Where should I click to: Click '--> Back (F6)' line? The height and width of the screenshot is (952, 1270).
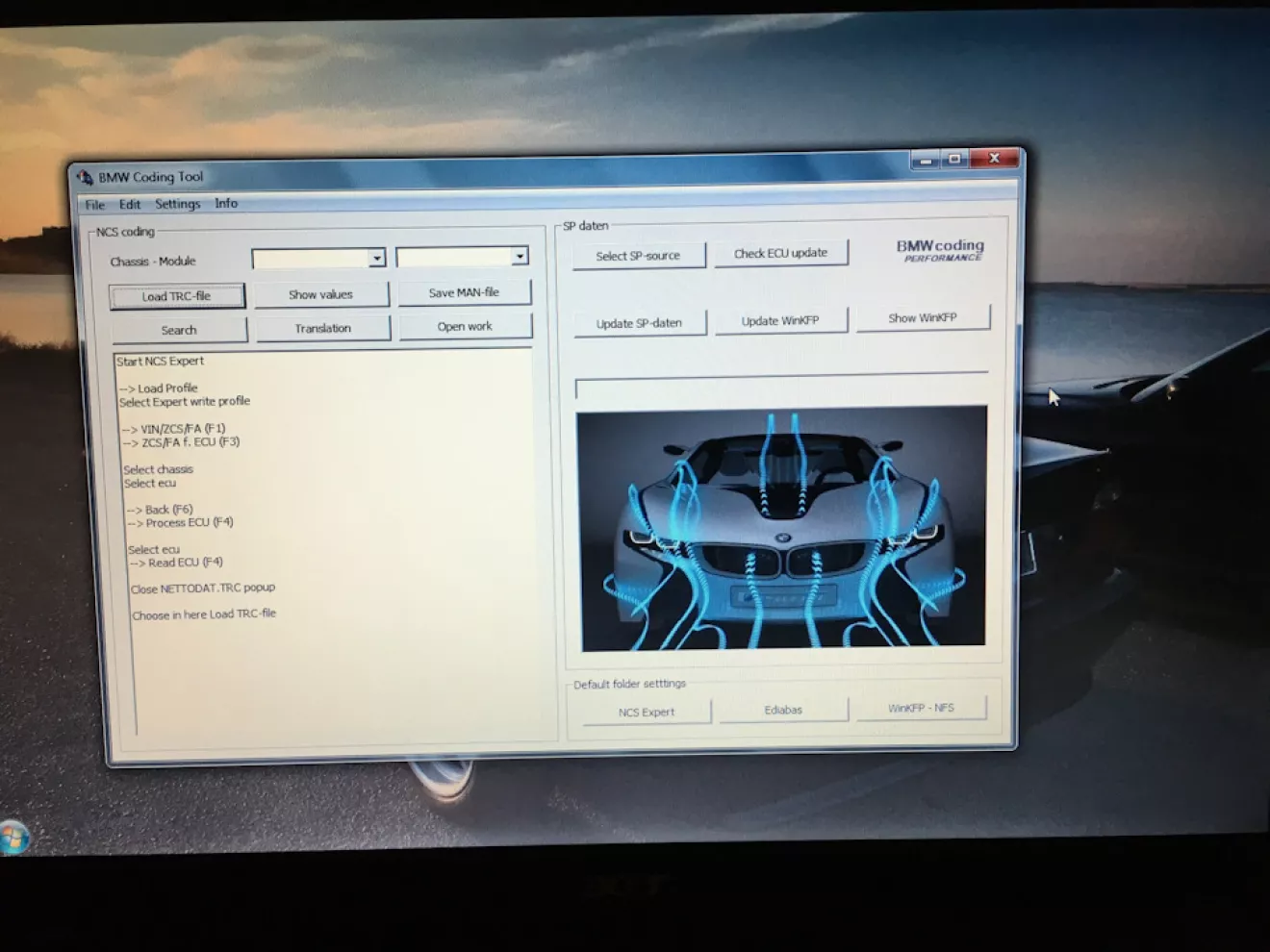click(x=161, y=510)
